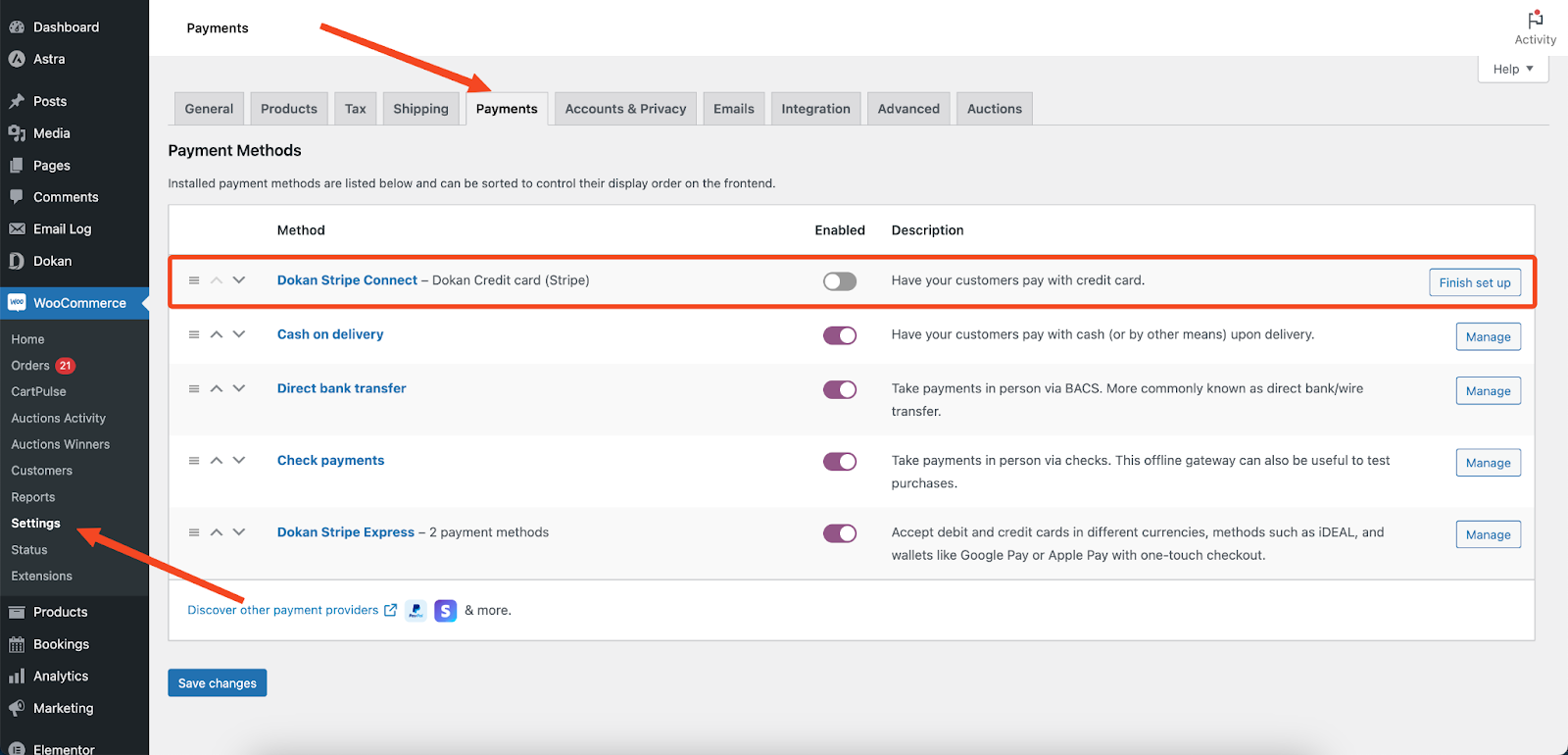Click Manage for Direct bank transfer

pyautogui.click(x=1488, y=391)
